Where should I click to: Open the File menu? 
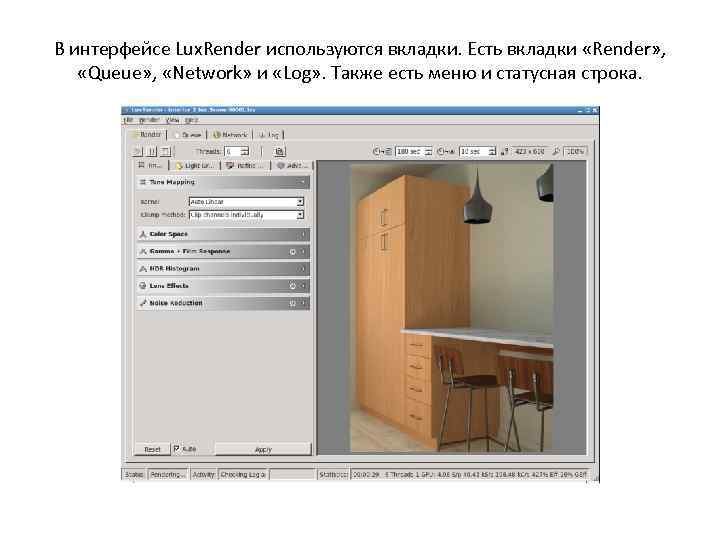tap(129, 120)
